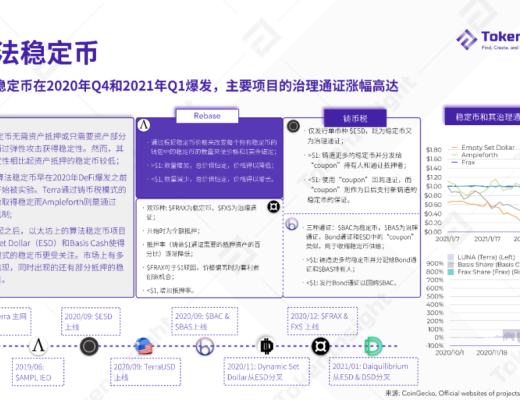Select the Frax icon on the timeline

[x=320, y=346]
